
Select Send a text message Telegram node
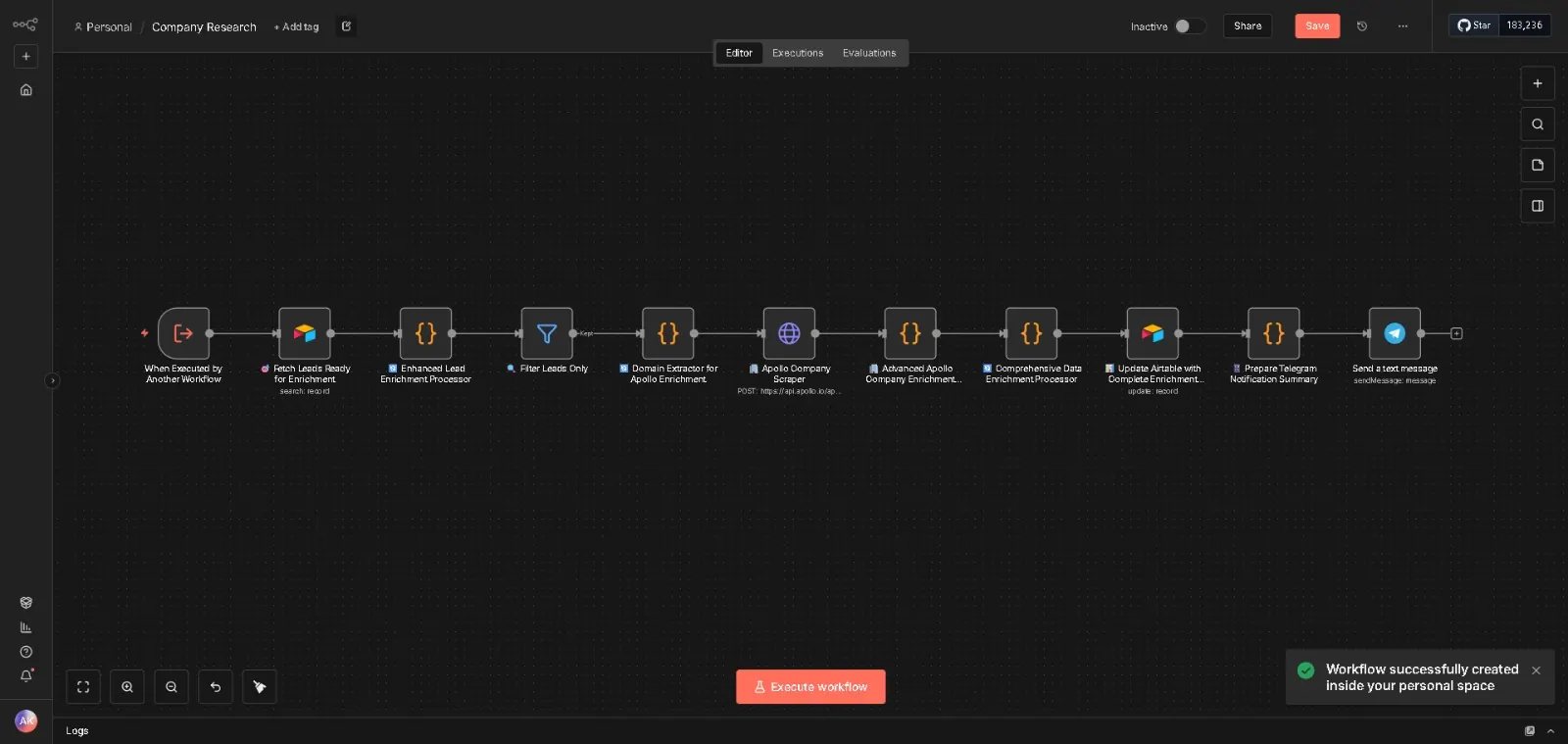coord(1395,333)
